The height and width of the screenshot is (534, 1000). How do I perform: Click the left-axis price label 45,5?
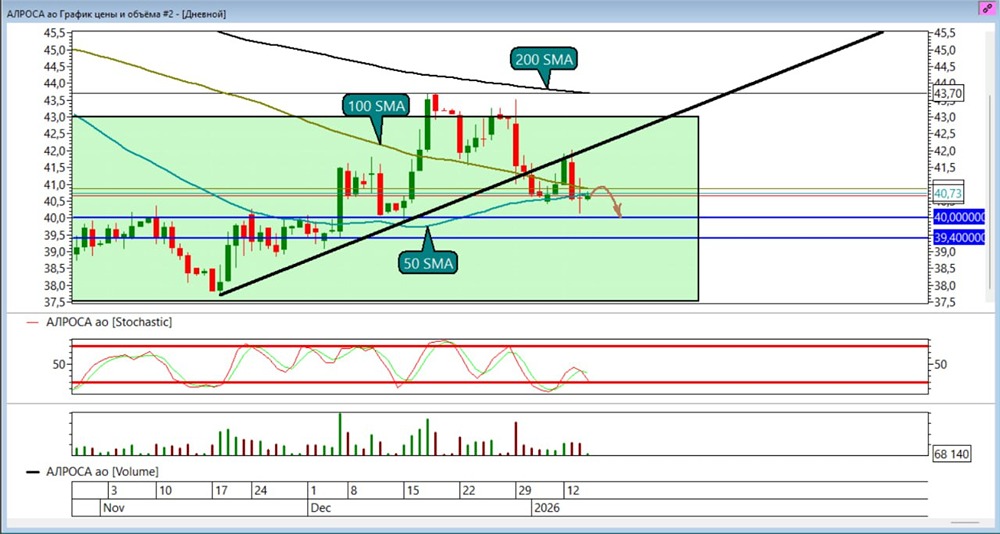[54, 33]
